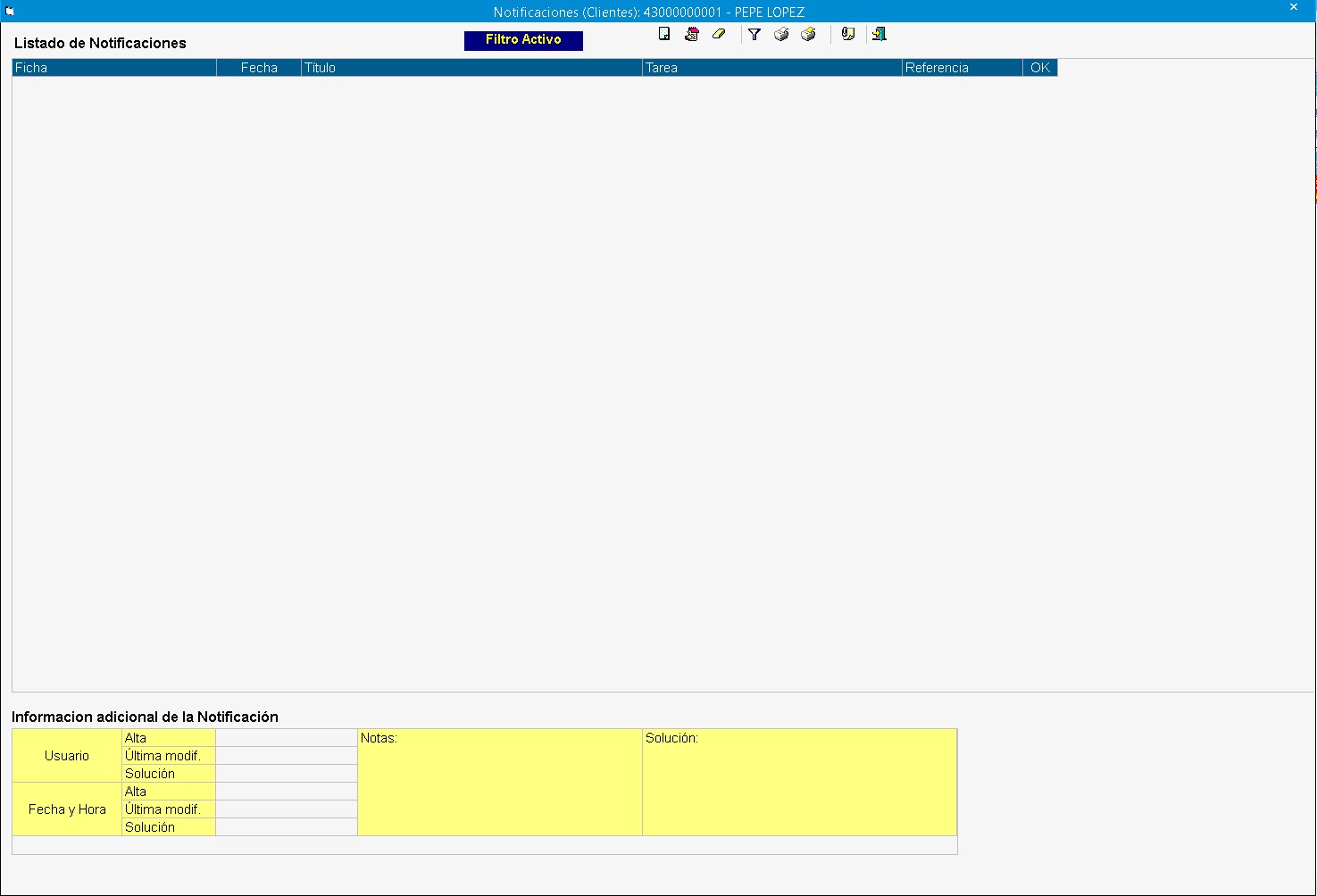Click the exit door icon
The width and height of the screenshot is (1317, 896).
coord(879,34)
